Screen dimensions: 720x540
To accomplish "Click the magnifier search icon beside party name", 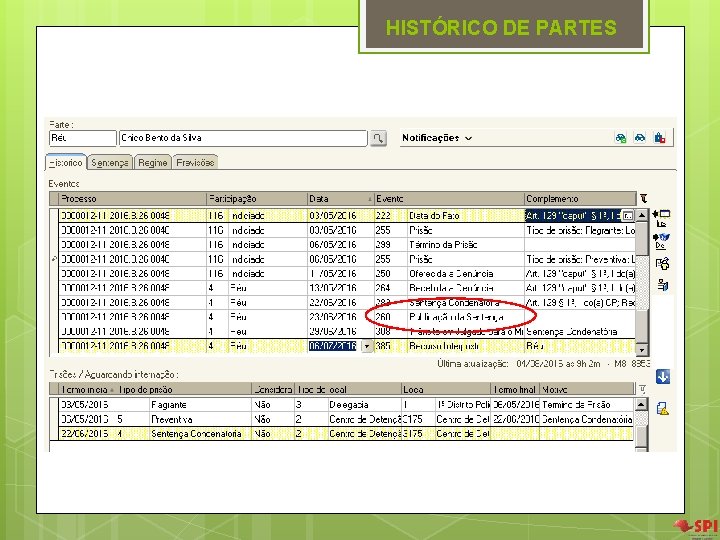I will coord(378,138).
